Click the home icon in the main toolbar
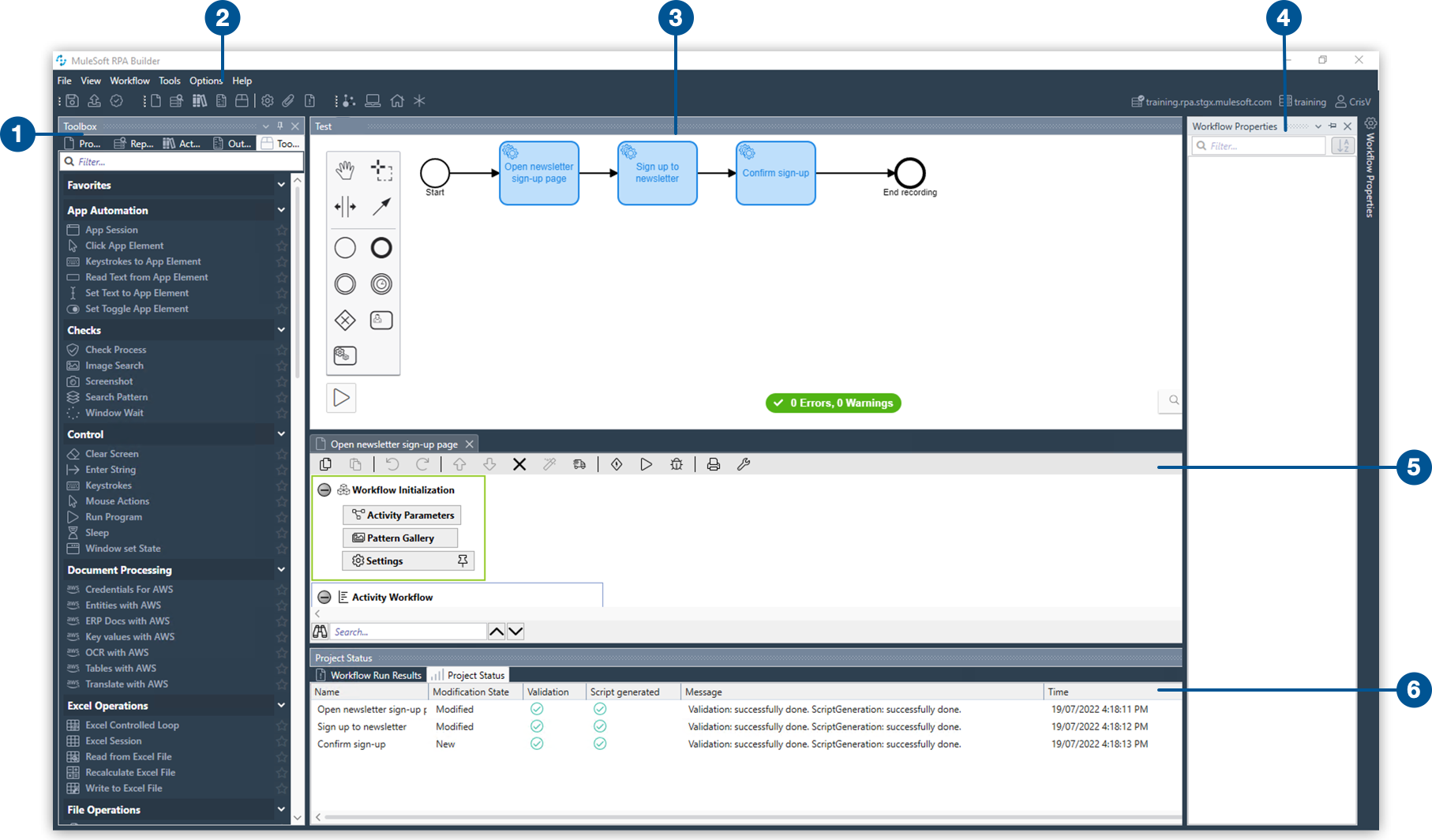The height and width of the screenshot is (840, 1432). 397,101
